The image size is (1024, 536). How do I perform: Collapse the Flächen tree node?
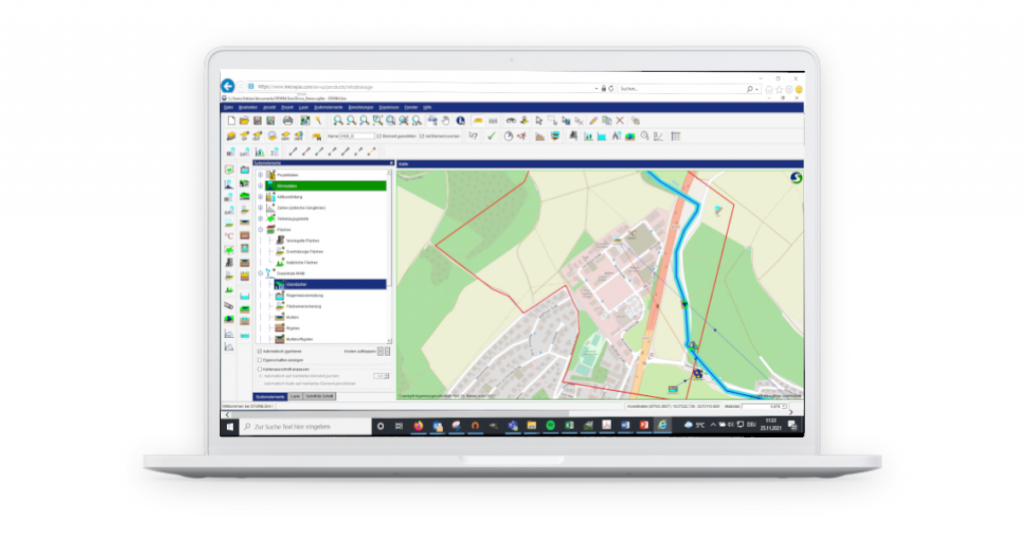pyautogui.click(x=260, y=230)
